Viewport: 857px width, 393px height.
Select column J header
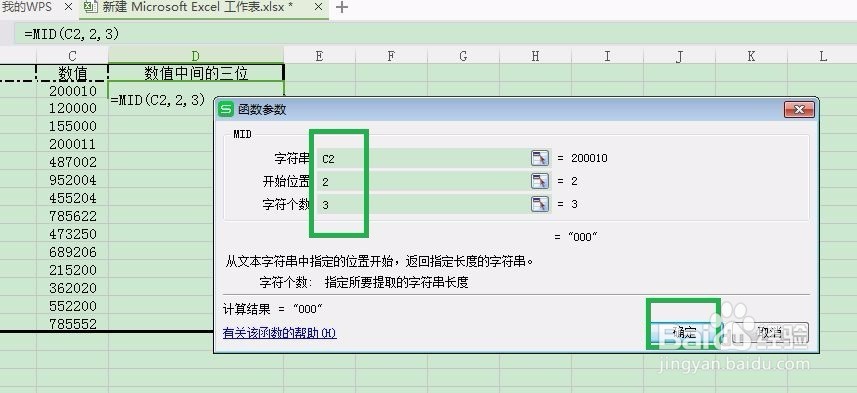click(x=679, y=55)
